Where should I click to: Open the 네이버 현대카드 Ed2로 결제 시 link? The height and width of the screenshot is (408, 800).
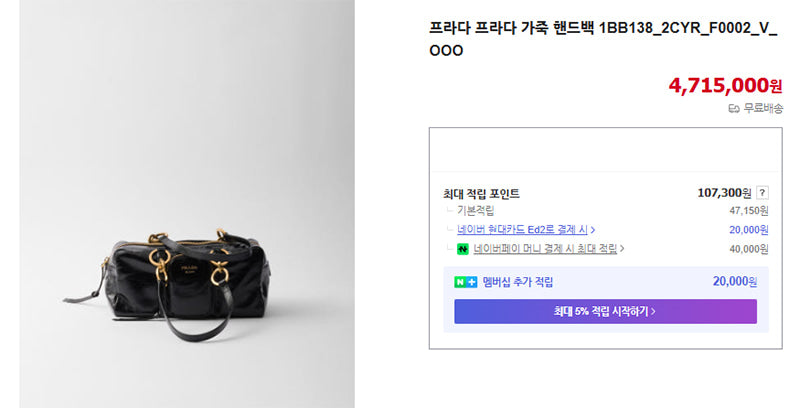[x=522, y=230]
